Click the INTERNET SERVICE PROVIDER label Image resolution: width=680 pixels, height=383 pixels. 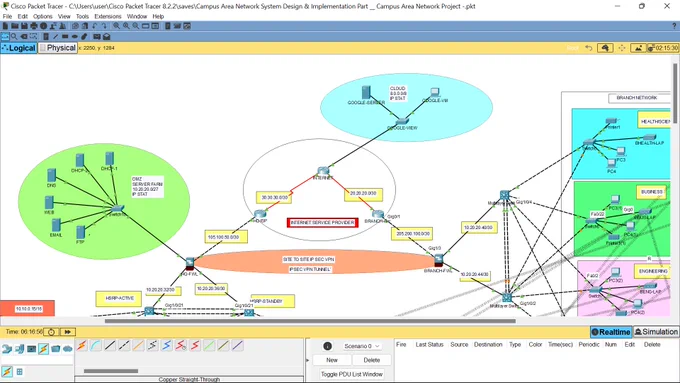323,223
